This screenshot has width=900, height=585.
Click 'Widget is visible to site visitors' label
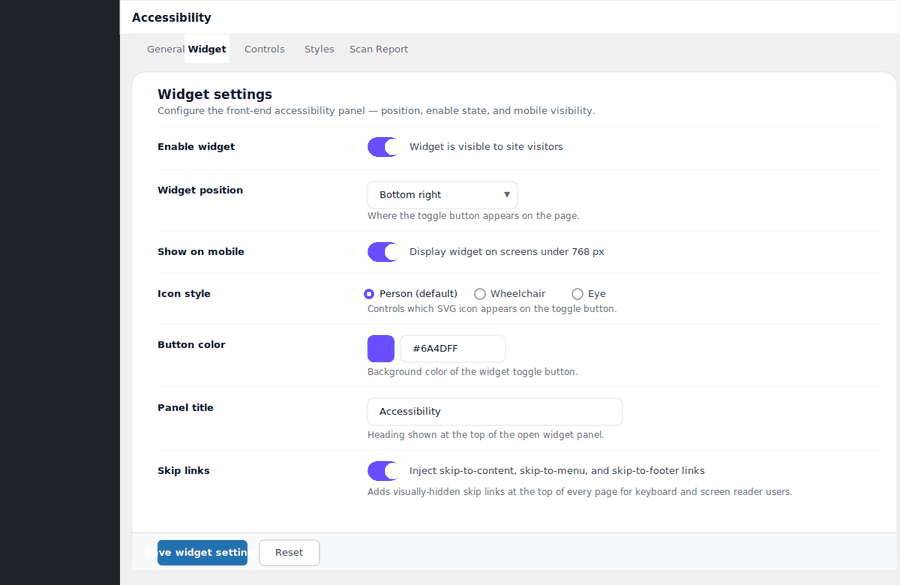tap(486, 147)
